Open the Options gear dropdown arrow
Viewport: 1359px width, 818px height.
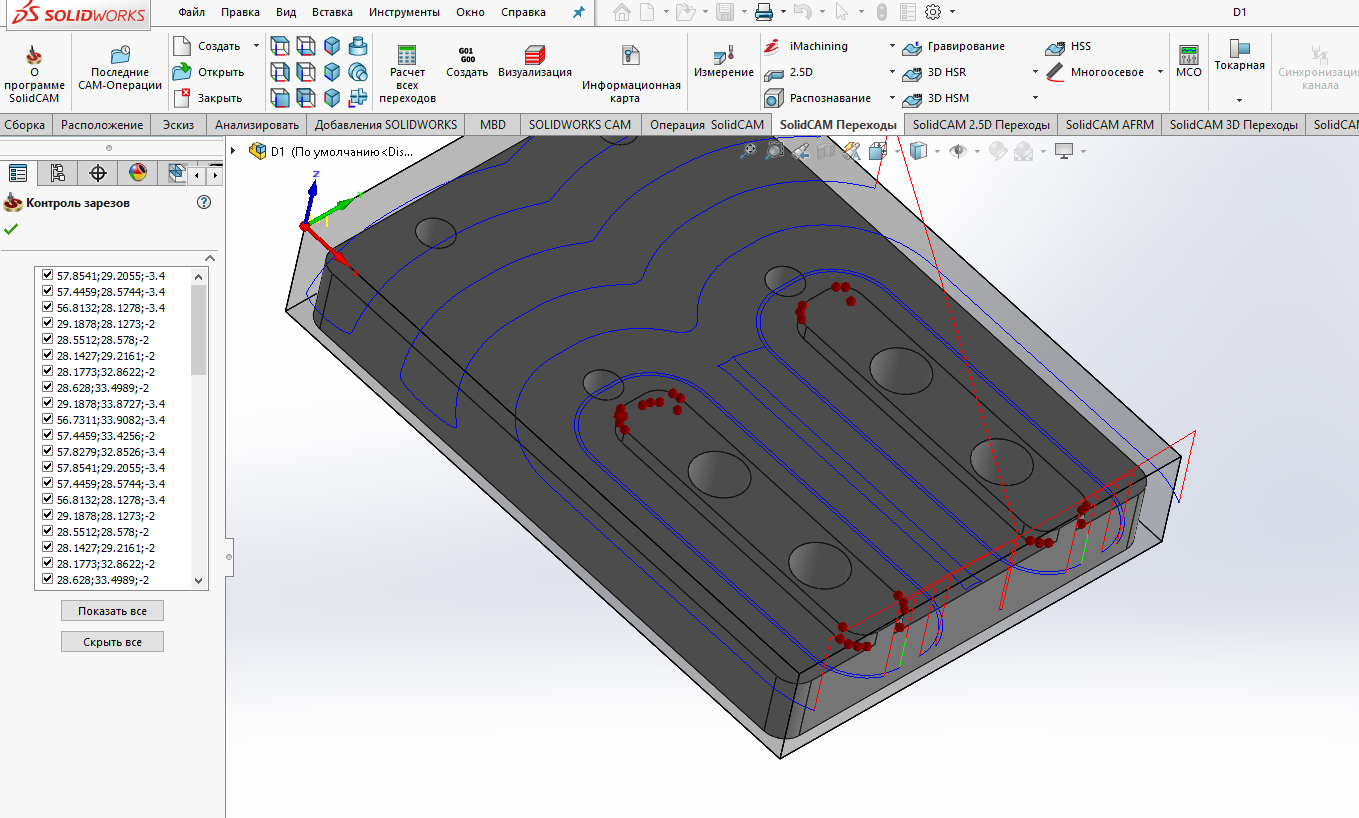[952, 12]
